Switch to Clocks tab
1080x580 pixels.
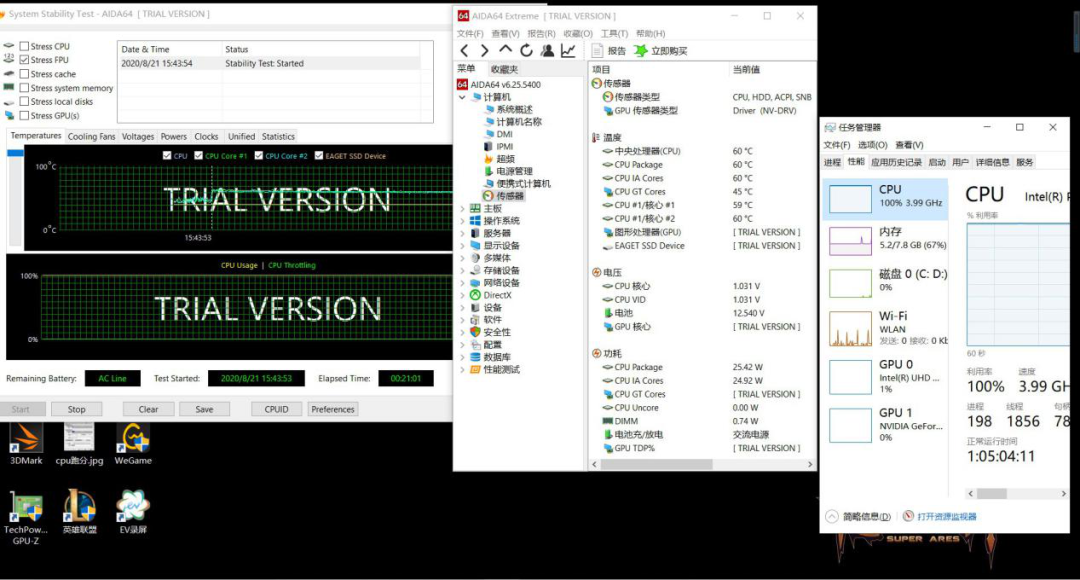[x=206, y=136]
